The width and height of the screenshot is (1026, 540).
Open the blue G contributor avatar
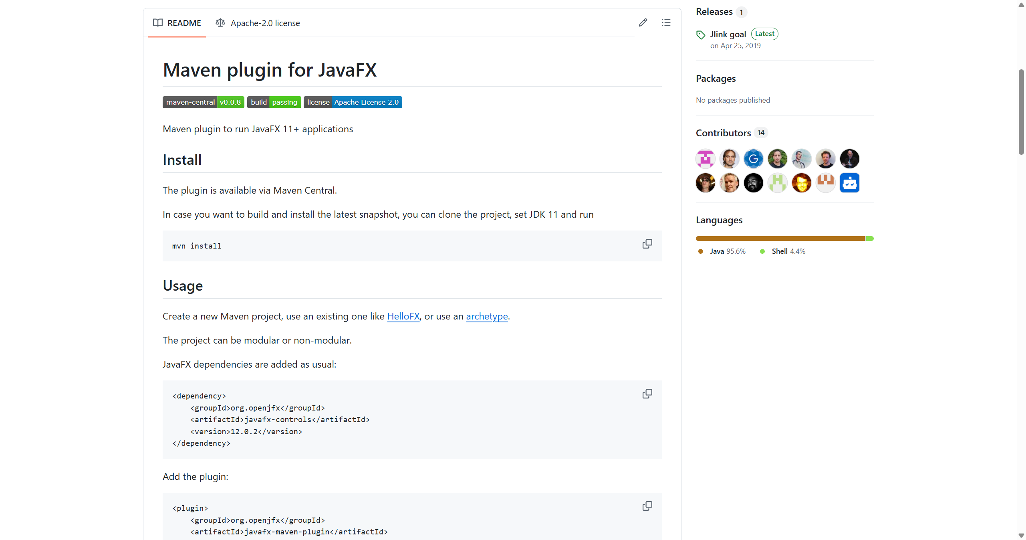[x=753, y=158]
